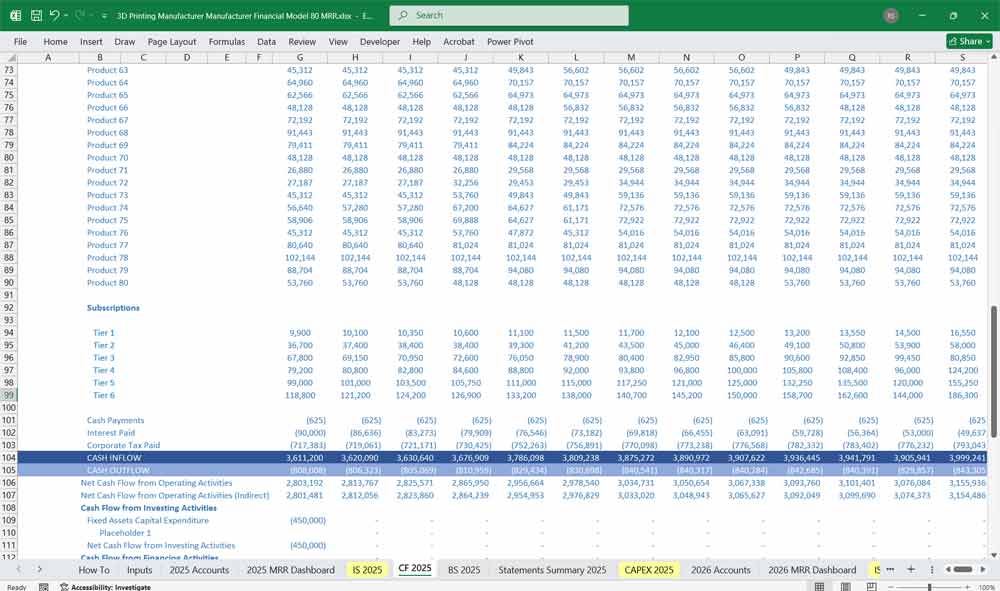Click the Select All corner triangle
The width and height of the screenshot is (1000, 591).
pos(9,57)
